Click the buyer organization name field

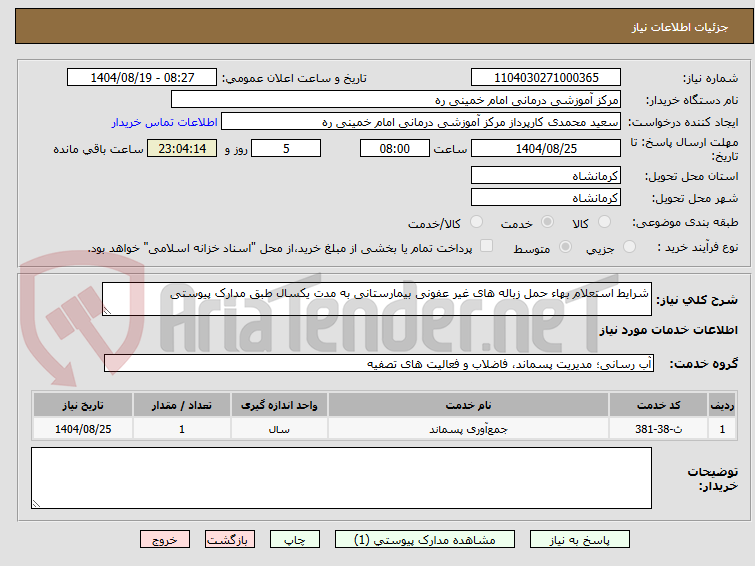[396, 99]
